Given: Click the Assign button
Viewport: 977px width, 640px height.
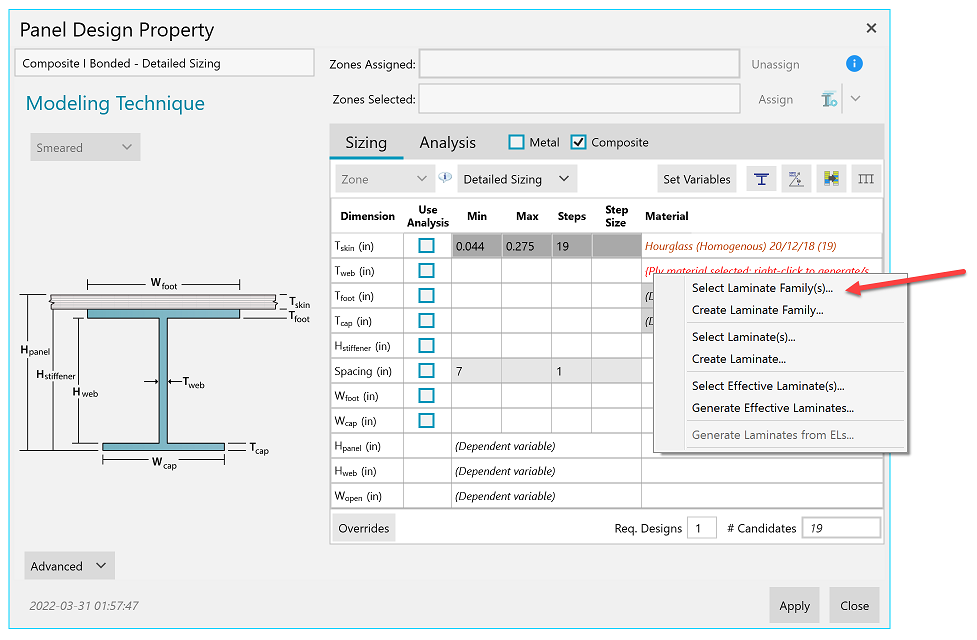Looking at the screenshot, I should click(776, 100).
